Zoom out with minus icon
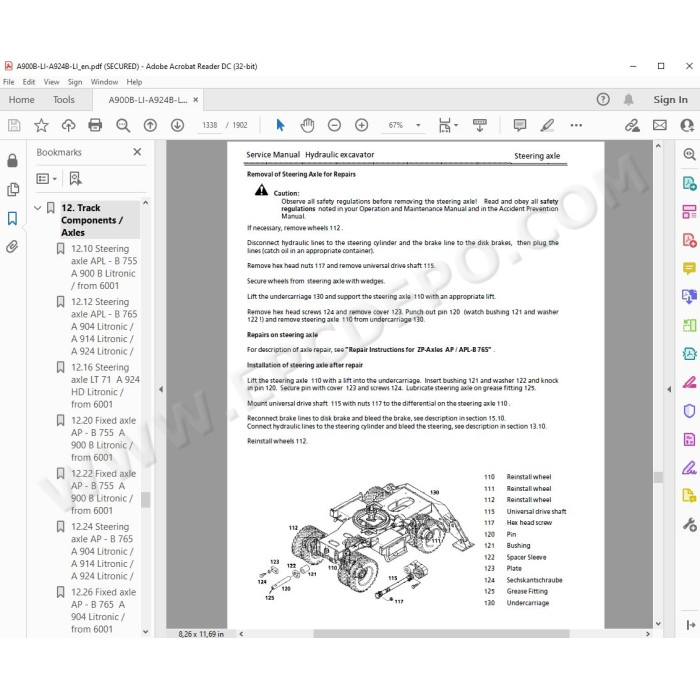The width and height of the screenshot is (700, 700). [x=334, y=125]
